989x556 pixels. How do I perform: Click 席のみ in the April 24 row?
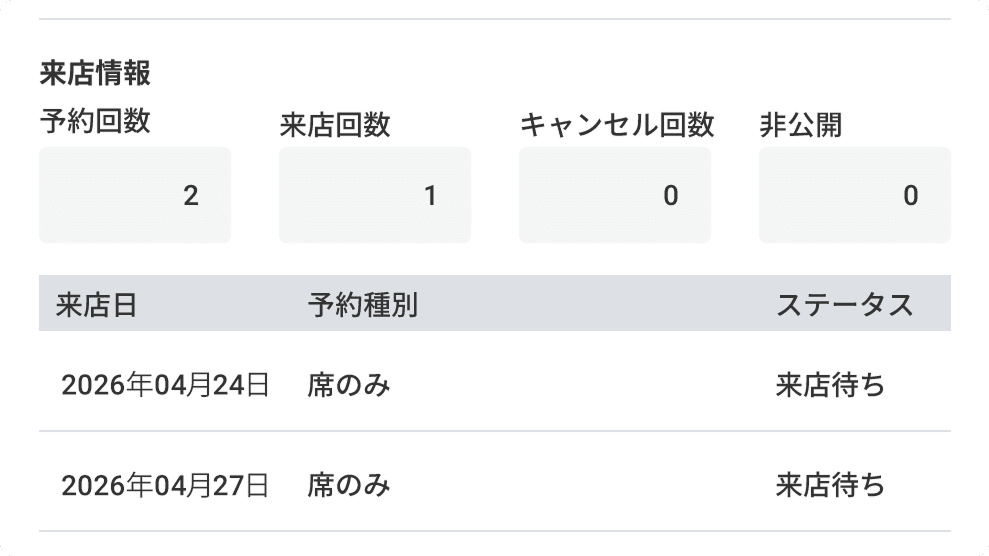point(348,385)
